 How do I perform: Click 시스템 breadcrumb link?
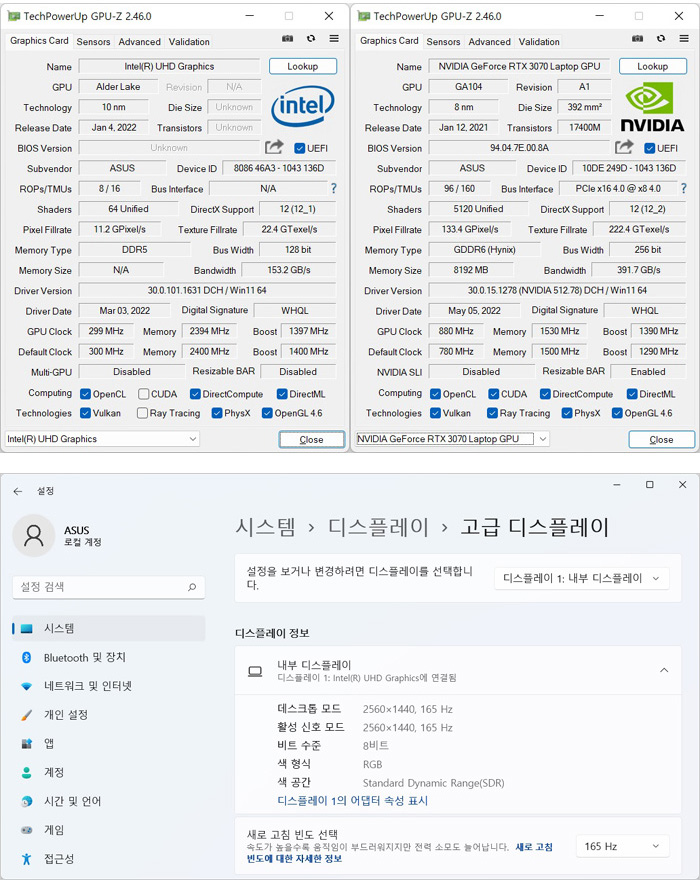[265, 527]
